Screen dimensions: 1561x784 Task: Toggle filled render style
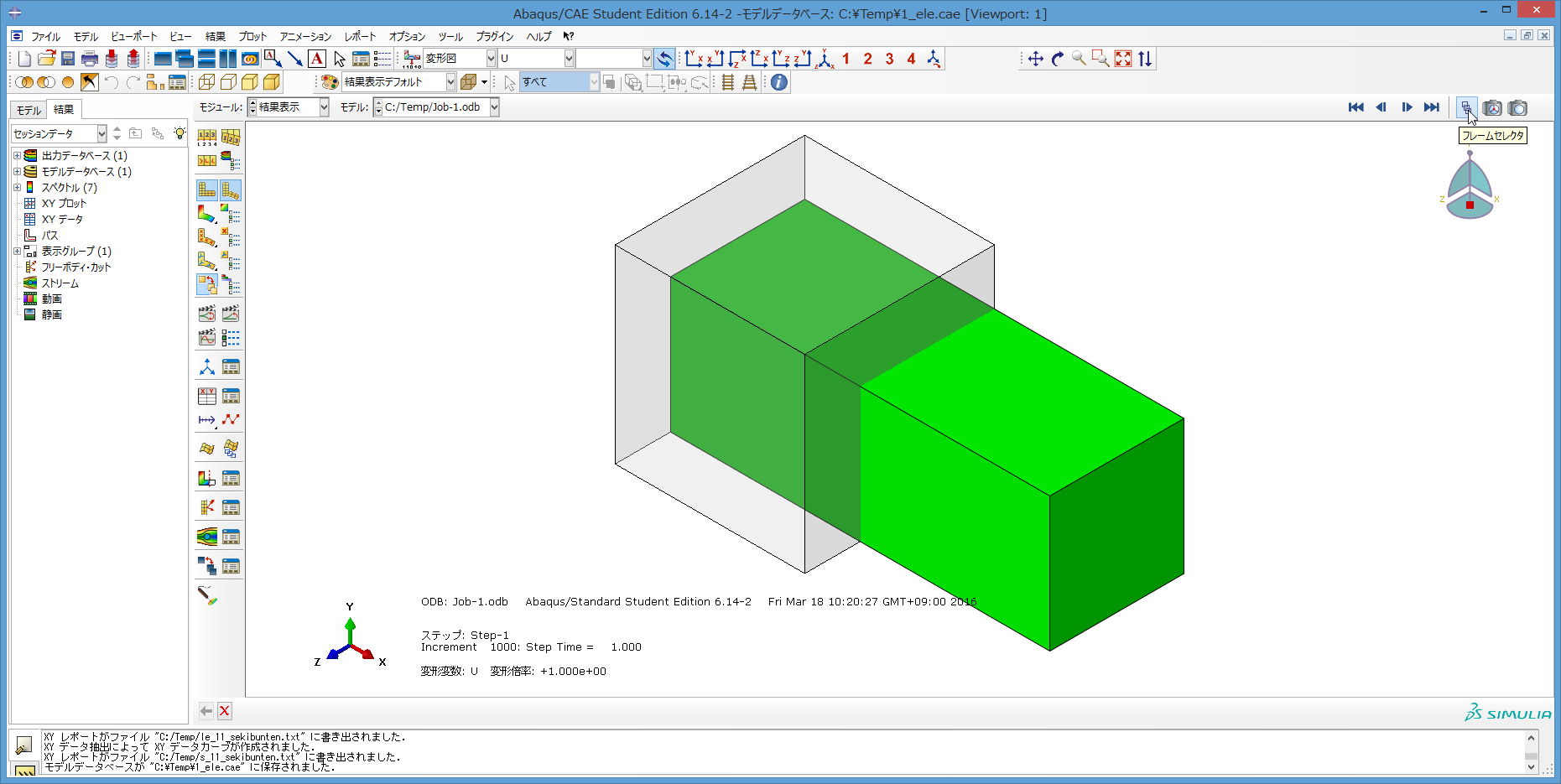(250, 82)
